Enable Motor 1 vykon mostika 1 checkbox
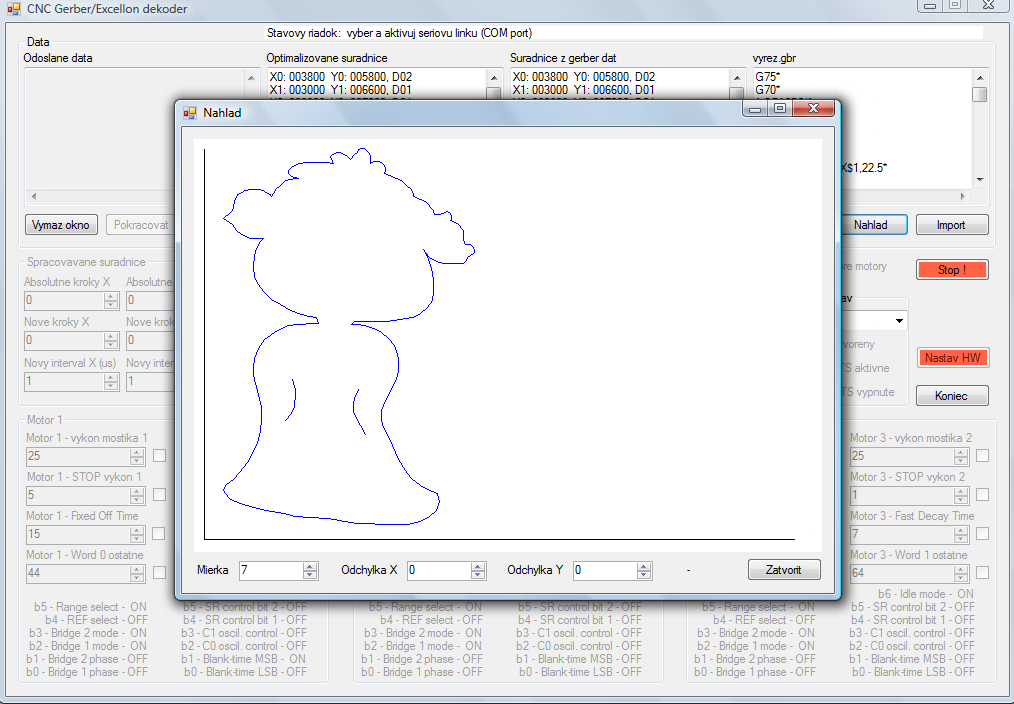Screen dimensions: 1014x704 (159, 457)
